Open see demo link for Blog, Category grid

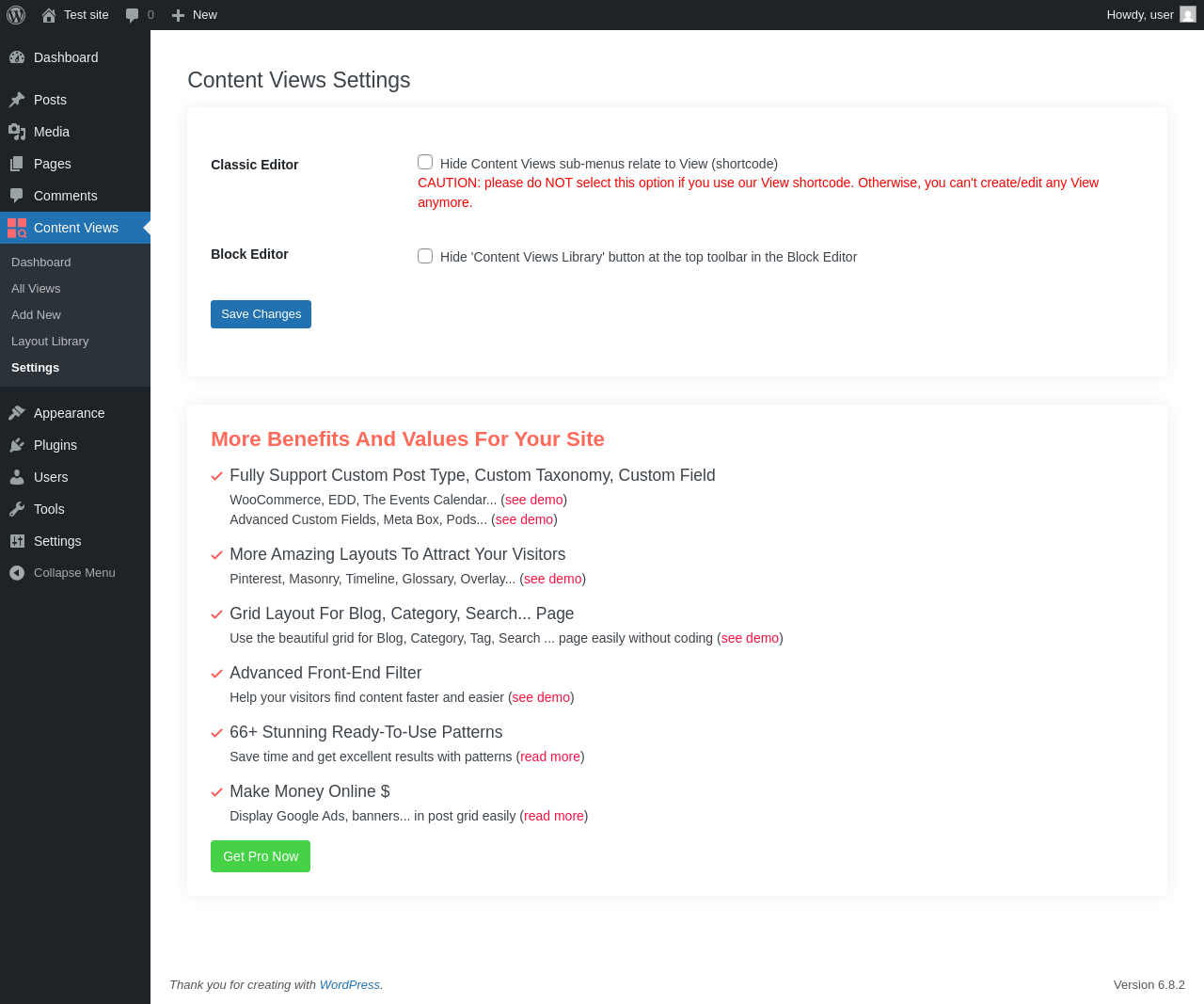751,638
